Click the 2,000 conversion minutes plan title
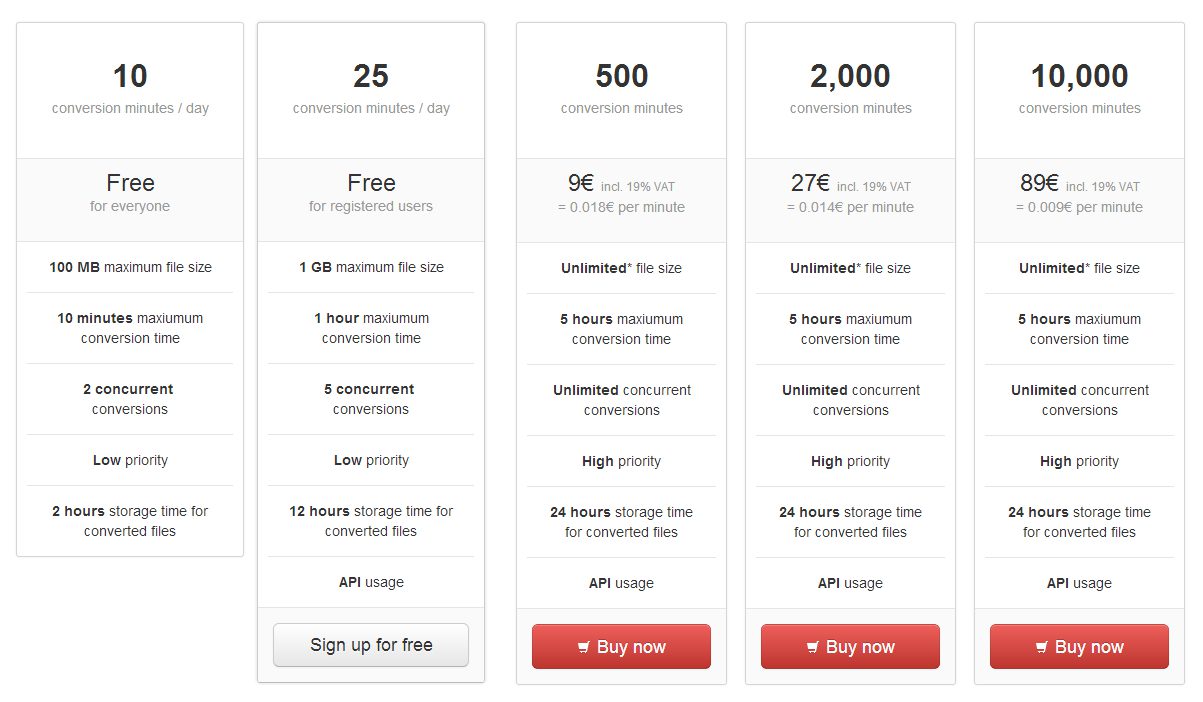This screenshot has height=702, width=1203. tap(850, 77)
